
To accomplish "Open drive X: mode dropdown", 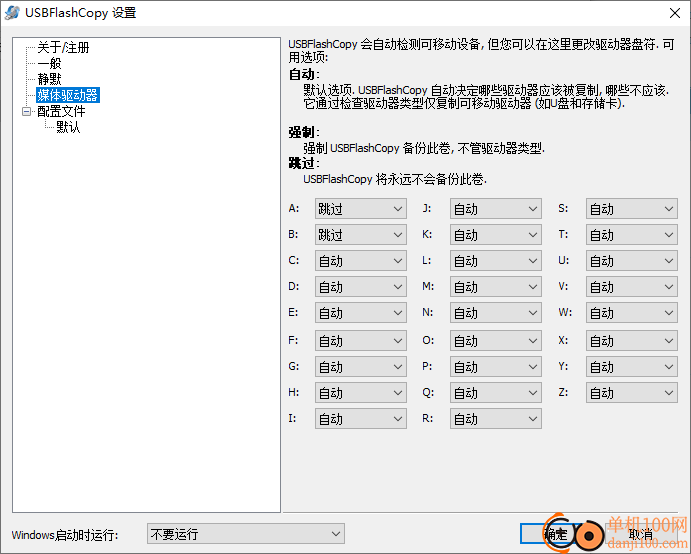I will [632, 340].
